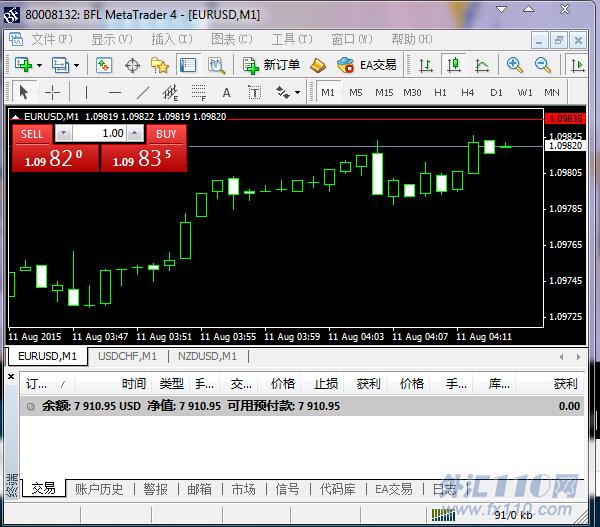The width and height of the screenshot is (600, 527).
Task: Open the 窗口(W) window menu
Action: pos(352,39)
